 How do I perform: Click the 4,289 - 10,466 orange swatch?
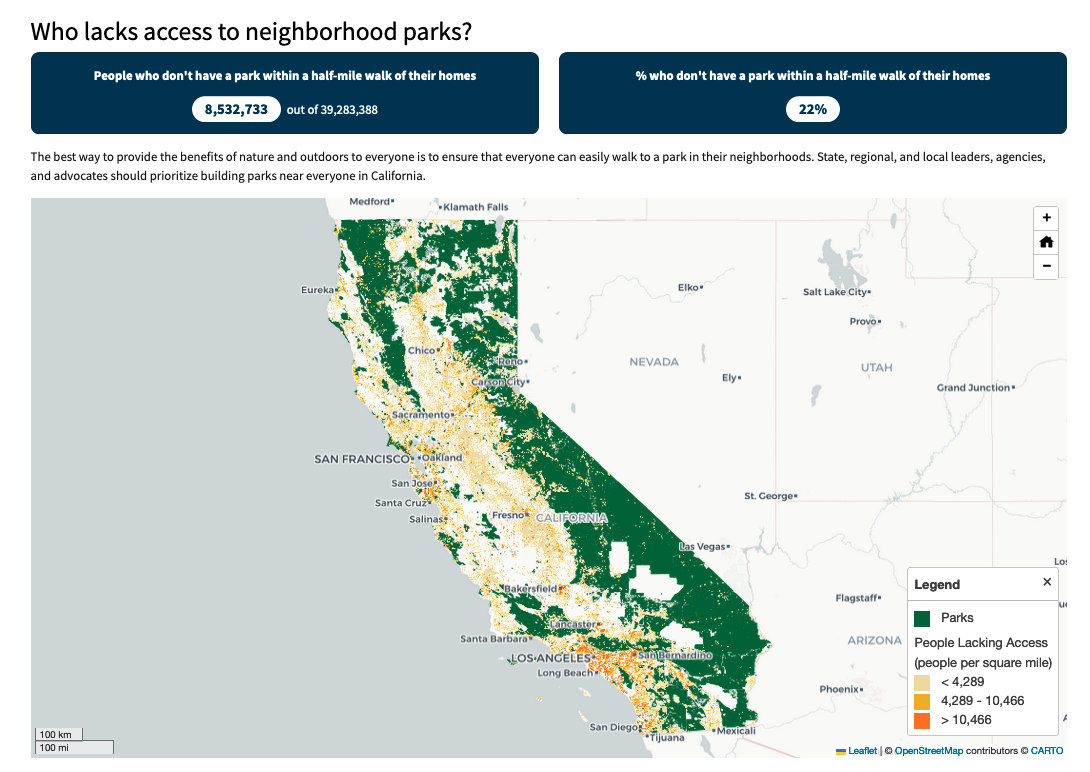922,701
